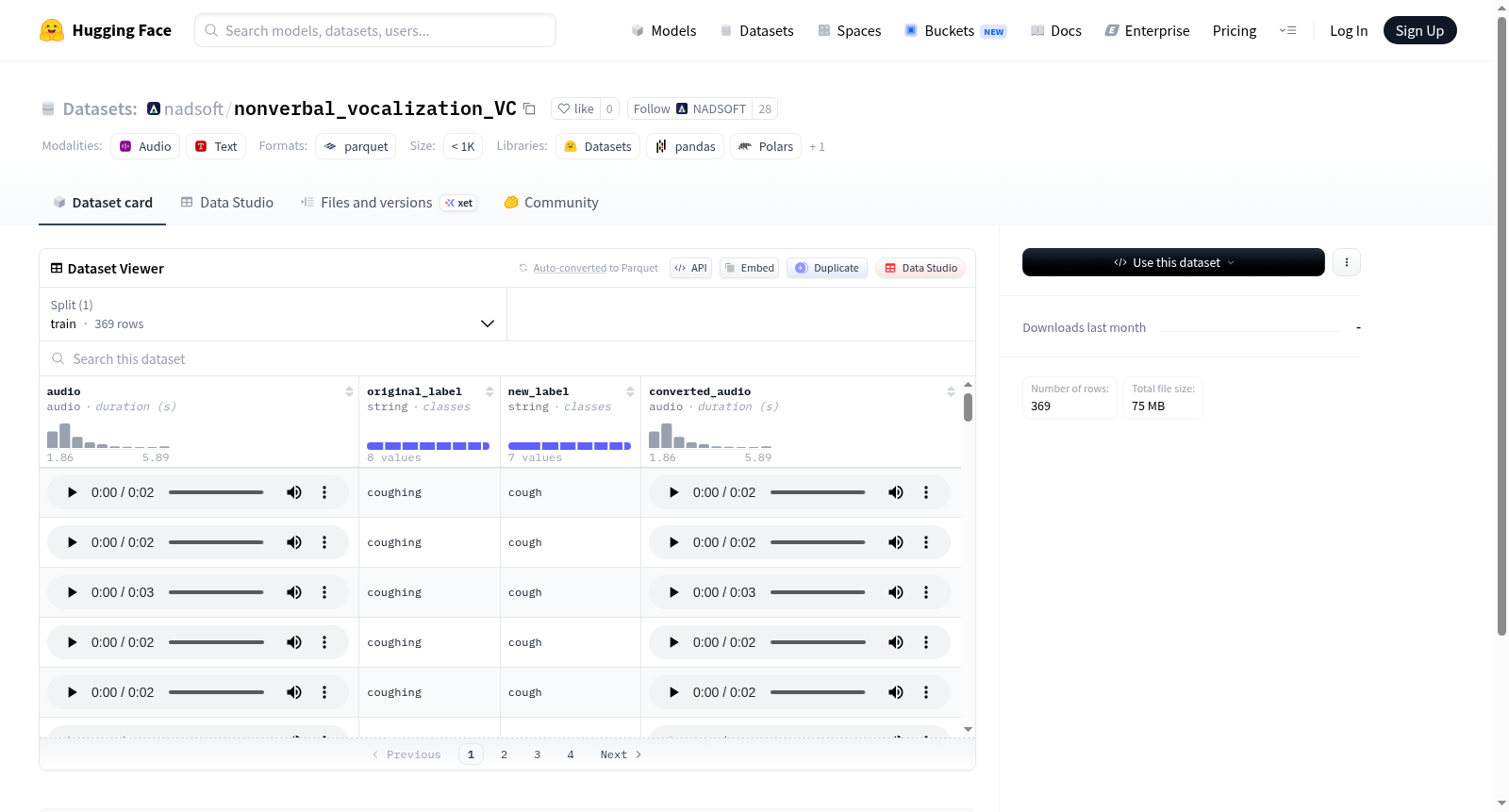The height and width of the screenshot is (812, 1509).
Task: Sort by the new_label column
Action: pos(630,391)
